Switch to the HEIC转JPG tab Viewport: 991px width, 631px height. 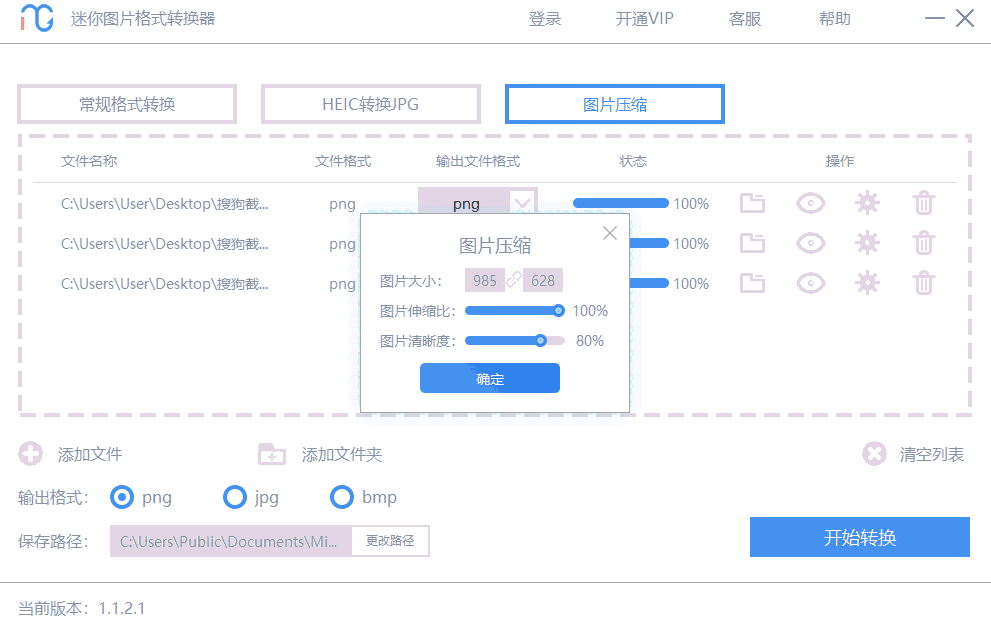pyautogui.click(x=370, y=103)
